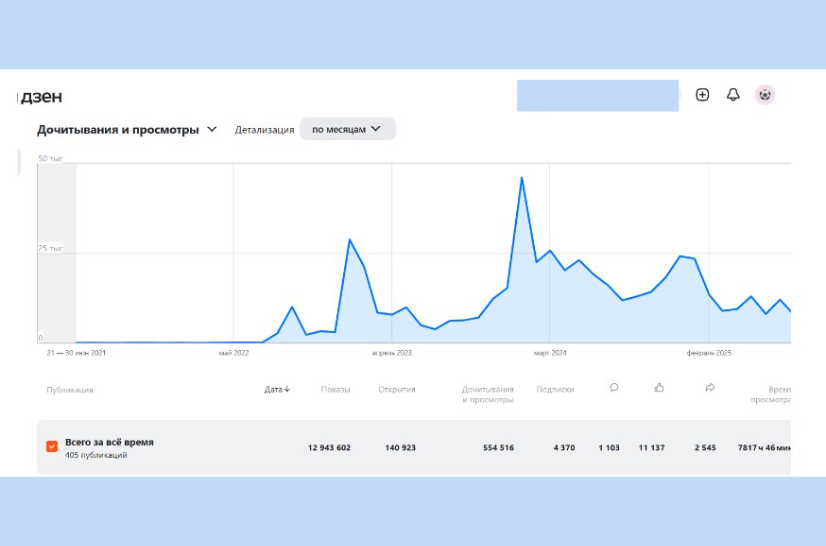
Task: Click the 'апрель 2023' axis label
Action: 392,353
